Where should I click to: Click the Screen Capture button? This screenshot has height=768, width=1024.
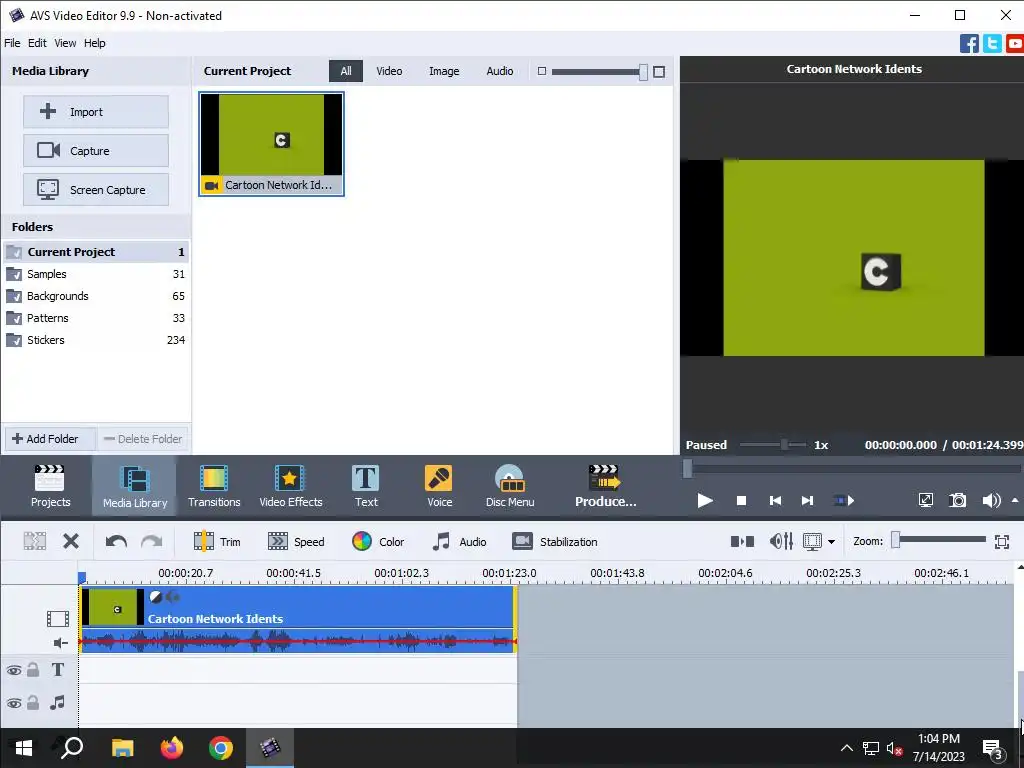pyautogui.click(x=96, y=190)
